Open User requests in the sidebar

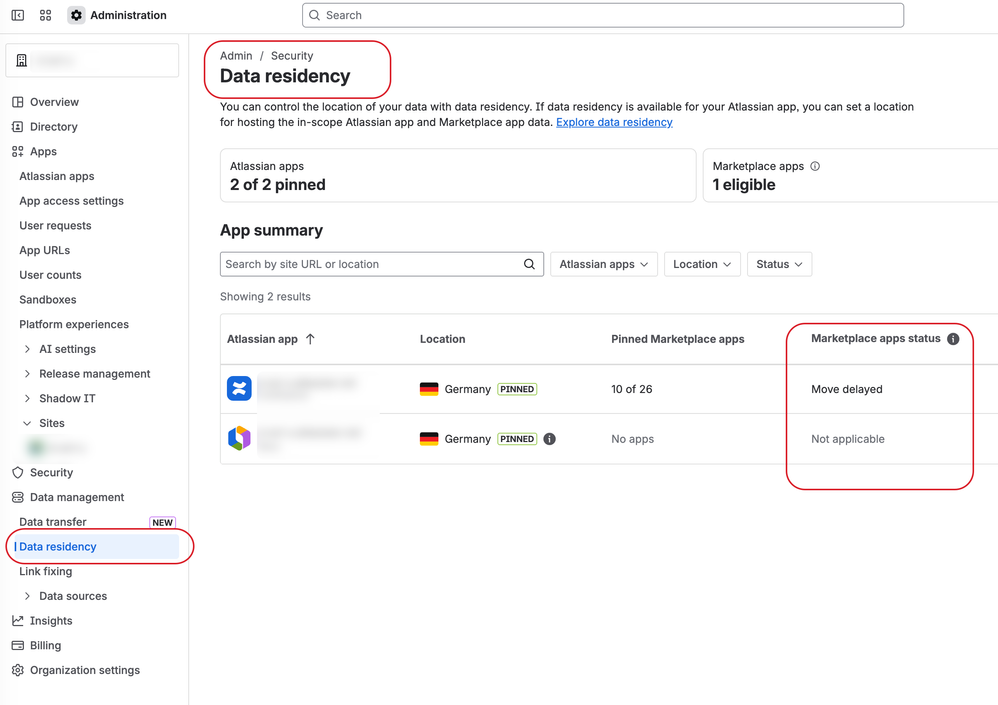pyautogui.click(x=55, y=226)
